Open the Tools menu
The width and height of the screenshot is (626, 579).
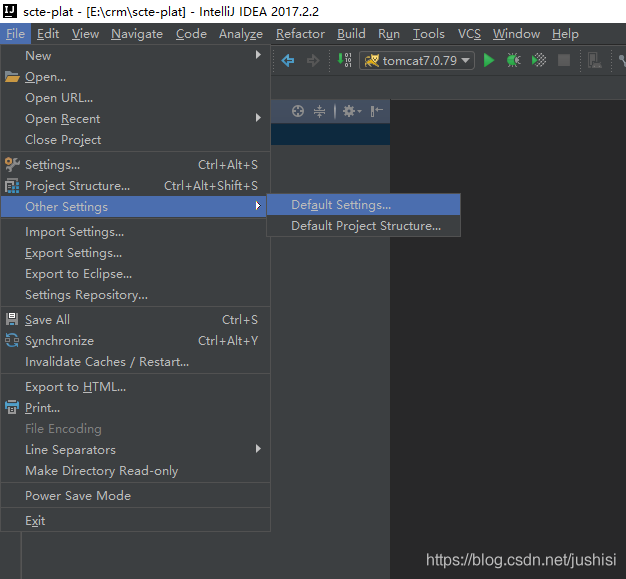pyautogui.click(x=428, y=34)
